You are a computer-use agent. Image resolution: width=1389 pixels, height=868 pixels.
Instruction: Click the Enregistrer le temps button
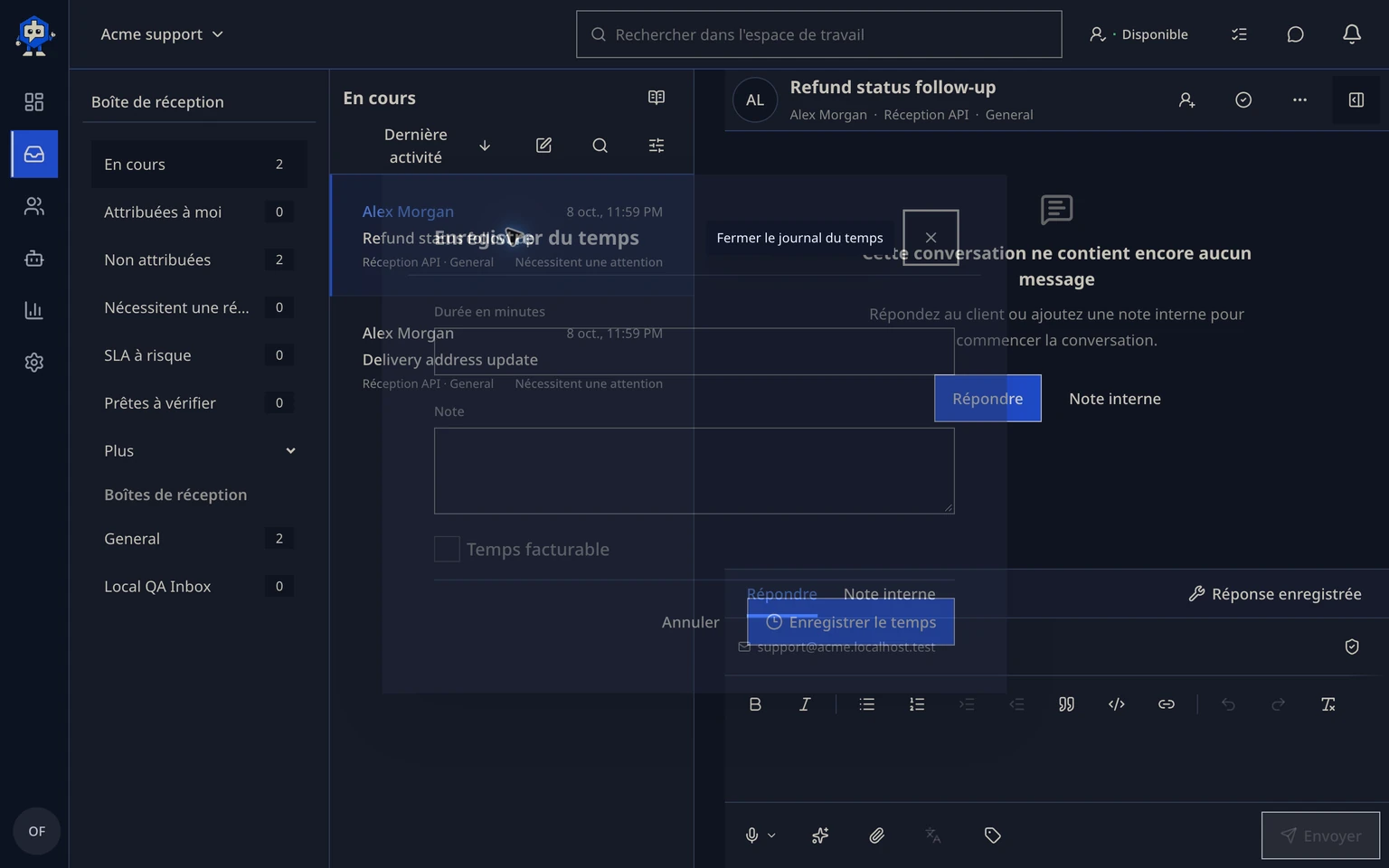[851, 622]
